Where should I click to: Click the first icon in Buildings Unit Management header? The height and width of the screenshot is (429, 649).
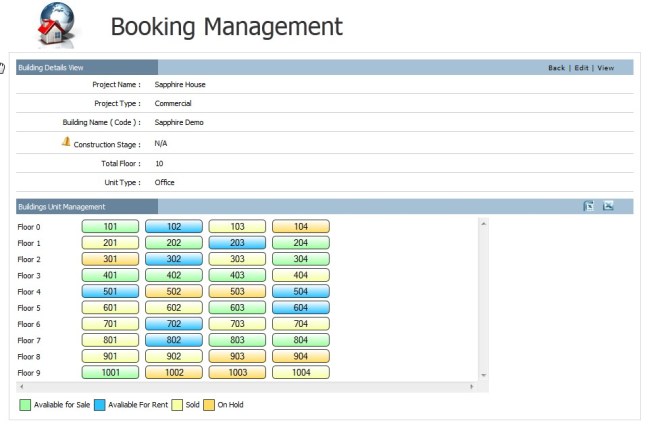point(589,206)
